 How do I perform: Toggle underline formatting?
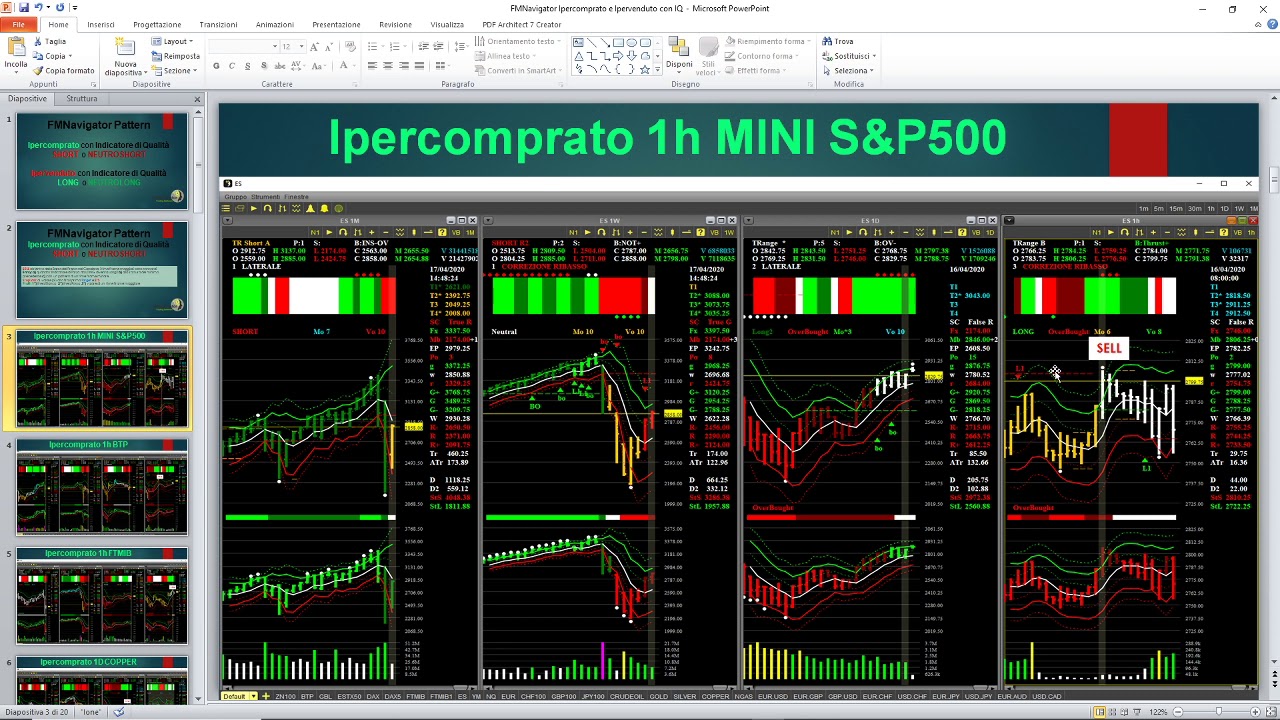pyautogui.click(x=247, y=66)
